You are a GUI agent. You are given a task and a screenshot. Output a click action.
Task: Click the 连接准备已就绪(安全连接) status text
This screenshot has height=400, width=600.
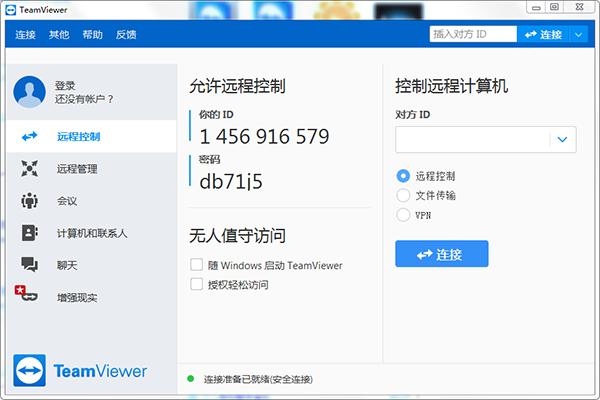(x=258, y=379)
